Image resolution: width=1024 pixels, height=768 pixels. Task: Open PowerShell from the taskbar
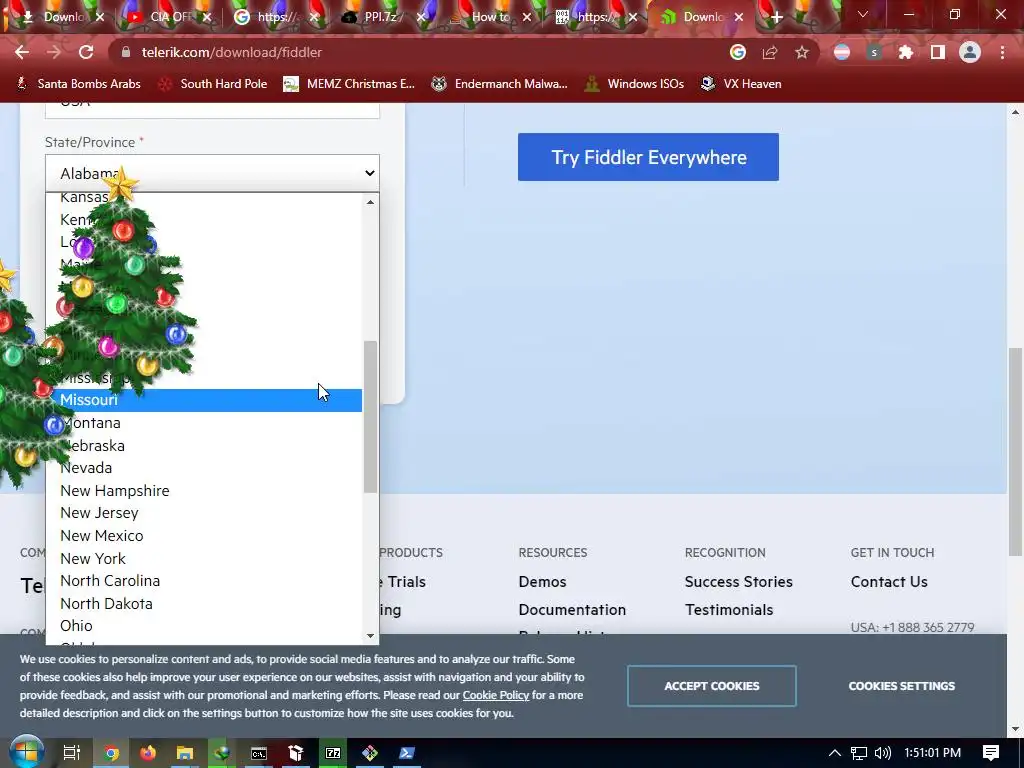click(x=407, y=753)
